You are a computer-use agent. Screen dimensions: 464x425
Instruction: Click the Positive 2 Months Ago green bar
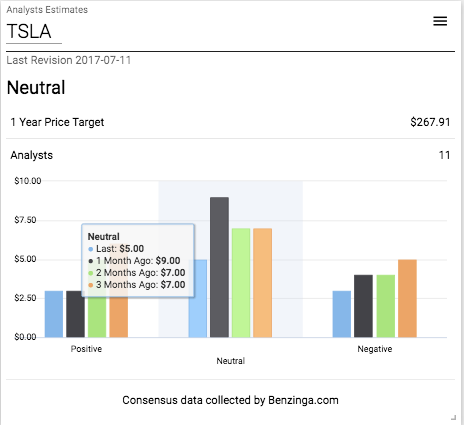[97, 317]
